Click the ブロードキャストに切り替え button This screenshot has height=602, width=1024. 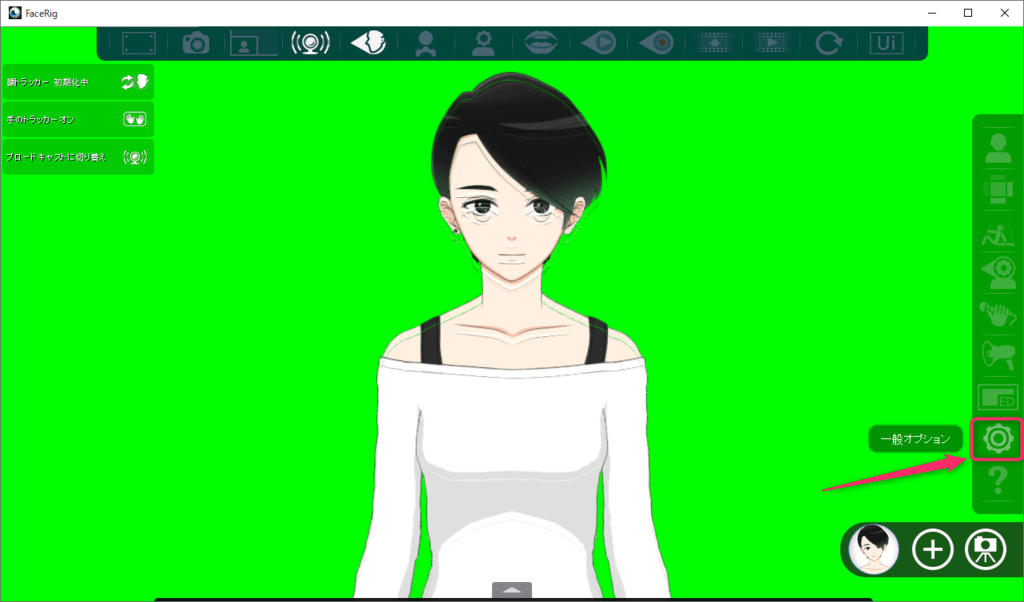(x=78, y=157)
